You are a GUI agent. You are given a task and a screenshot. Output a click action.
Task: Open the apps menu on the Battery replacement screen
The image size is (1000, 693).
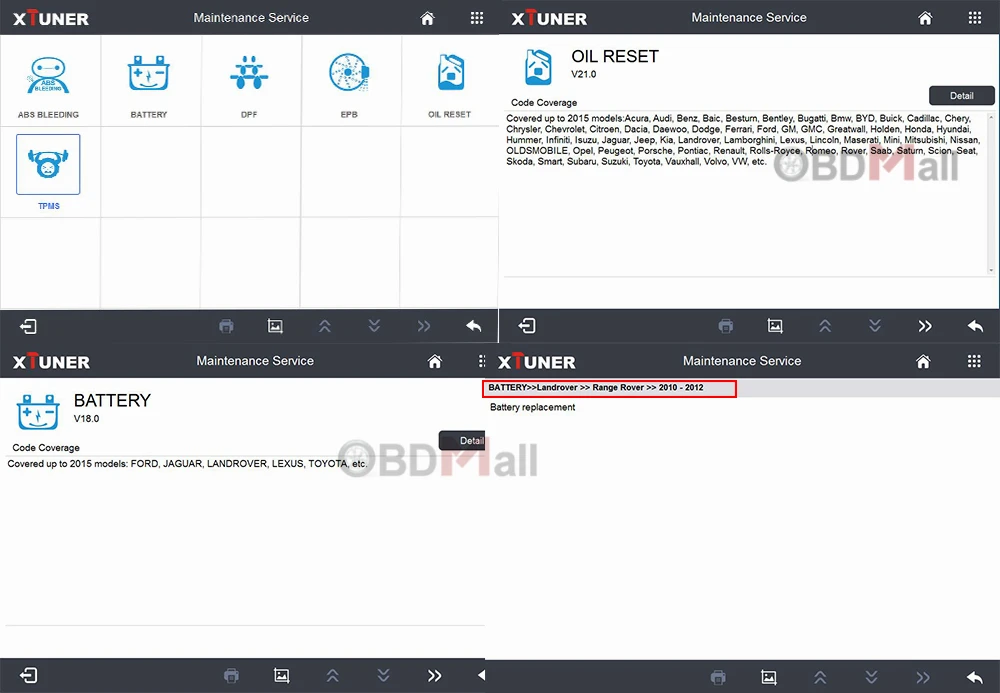(x=974, y=361)
